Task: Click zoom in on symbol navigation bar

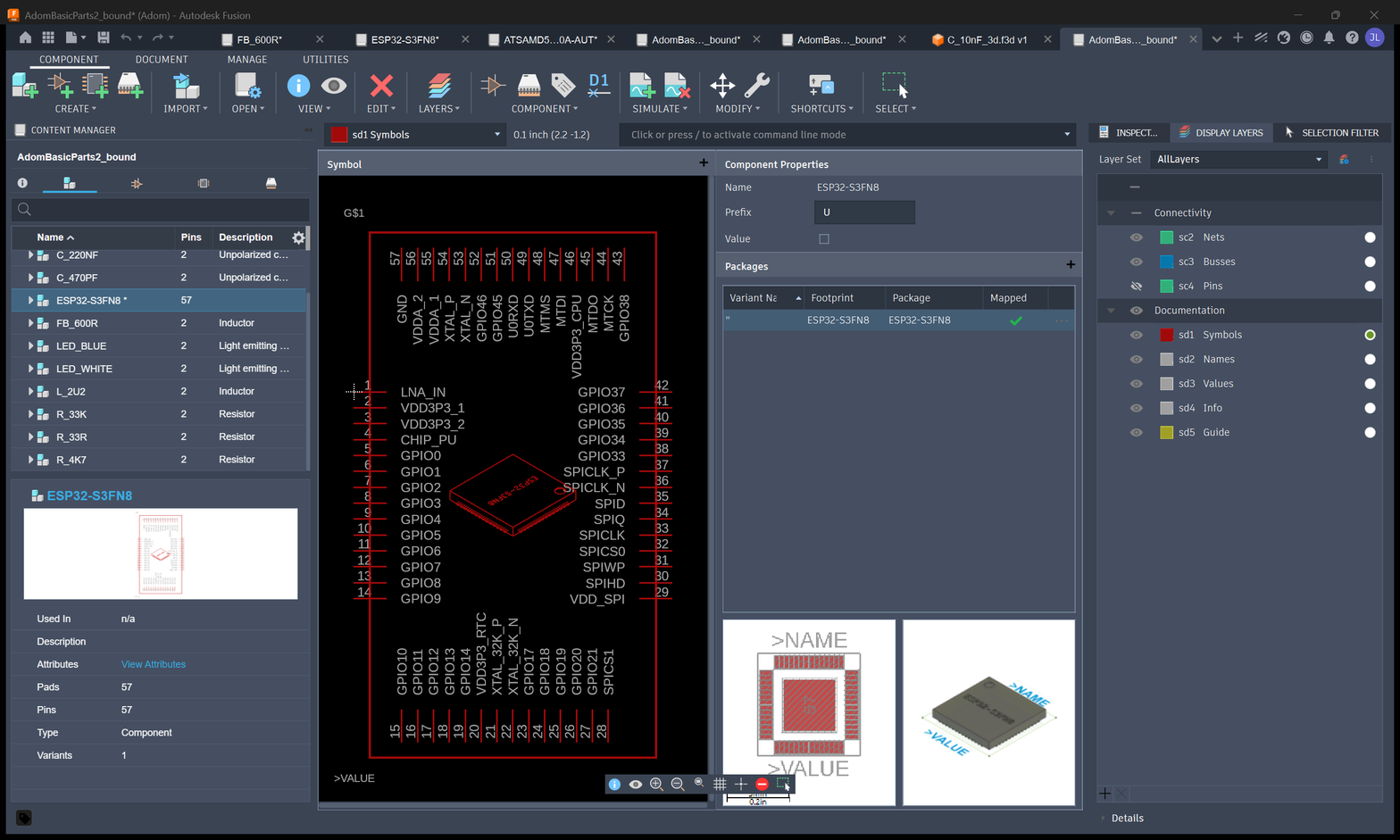Action: click(656, 784)
